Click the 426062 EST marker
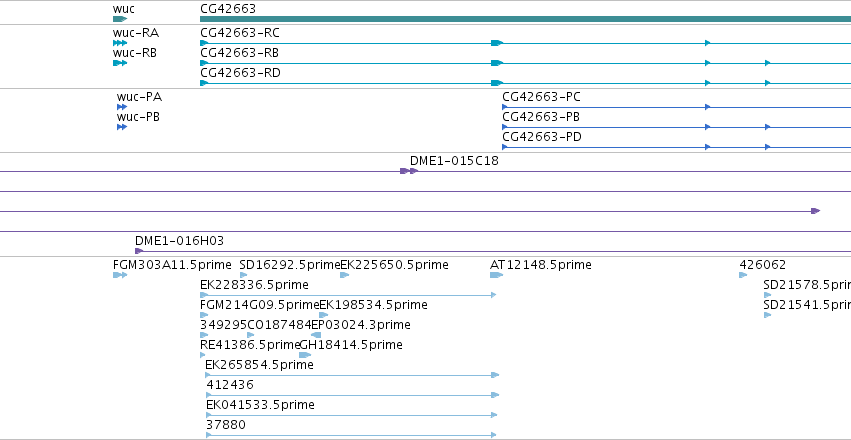 743,275
